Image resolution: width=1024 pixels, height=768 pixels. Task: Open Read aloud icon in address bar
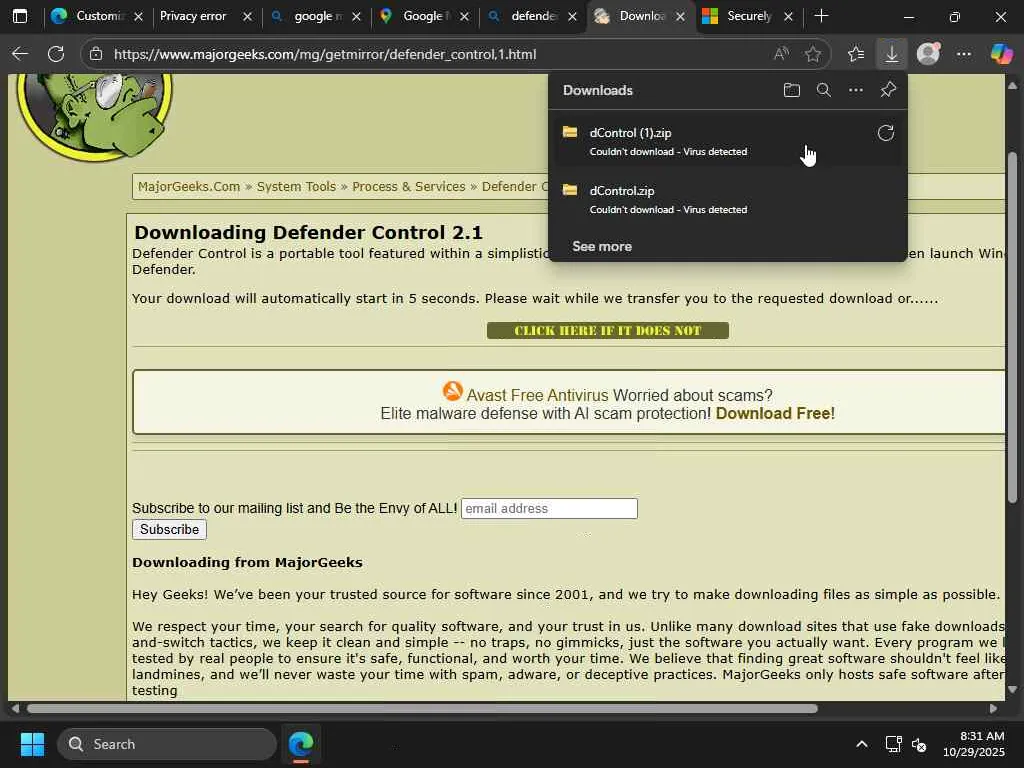(x=781, y=54)
